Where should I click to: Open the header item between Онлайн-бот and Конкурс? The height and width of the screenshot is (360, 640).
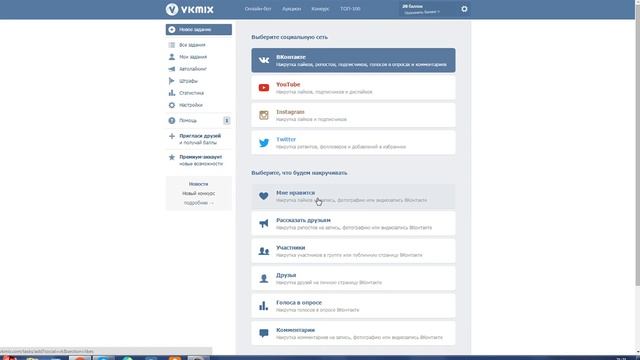pos(291,9)
